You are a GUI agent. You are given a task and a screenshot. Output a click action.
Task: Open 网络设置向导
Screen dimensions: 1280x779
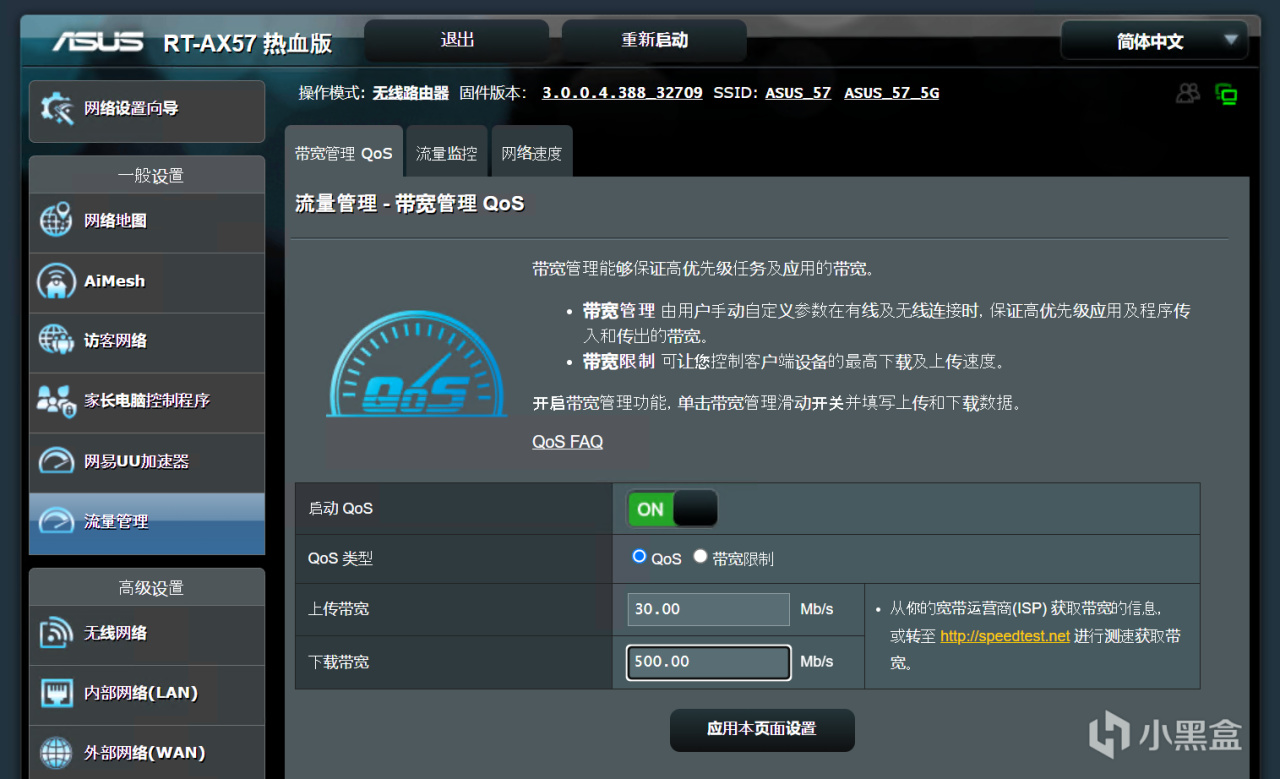pyautogui.click(x=147, y=110)
